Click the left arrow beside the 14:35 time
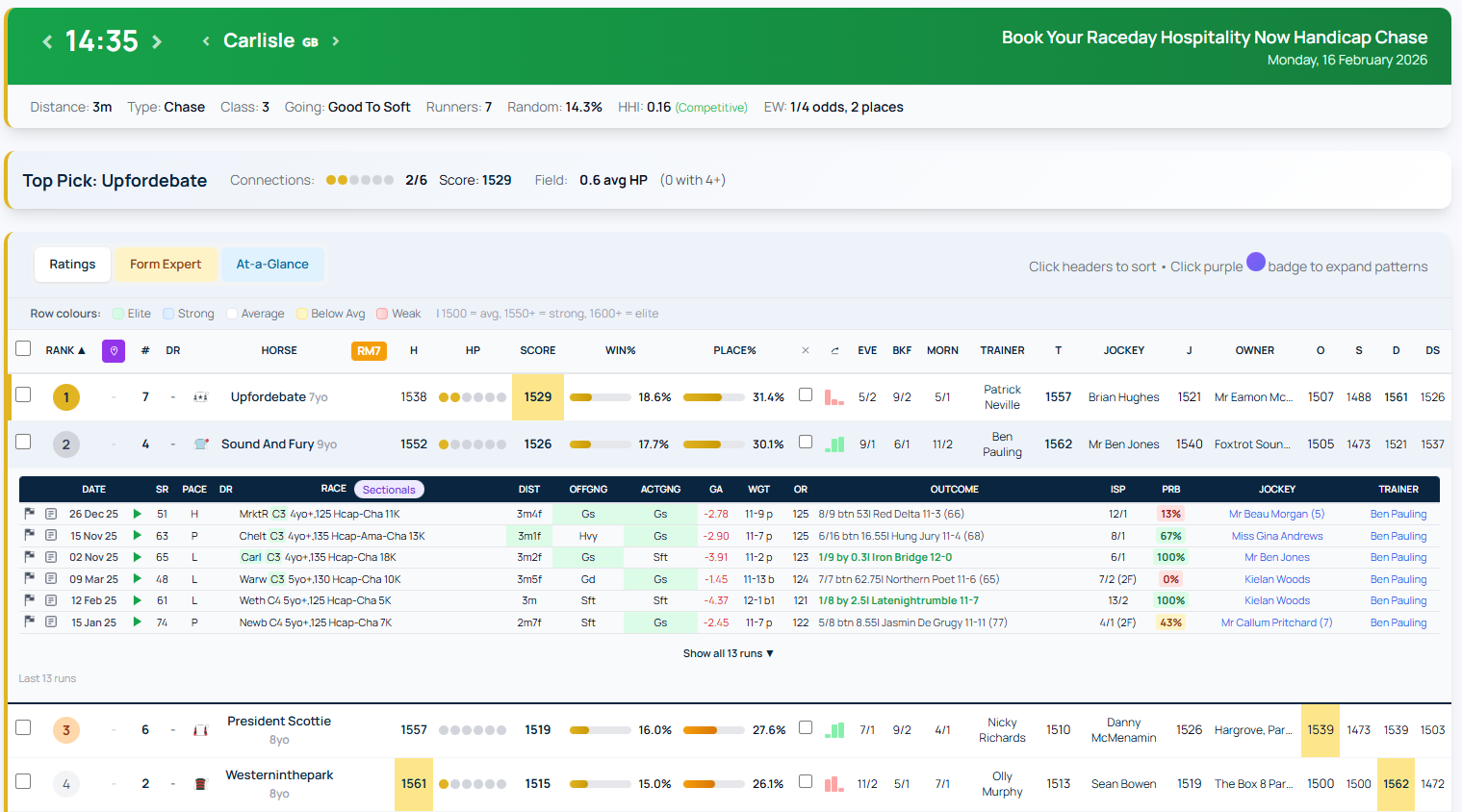Image resolution: width=1462 pixels, height=812 pixels. (47, 40)
